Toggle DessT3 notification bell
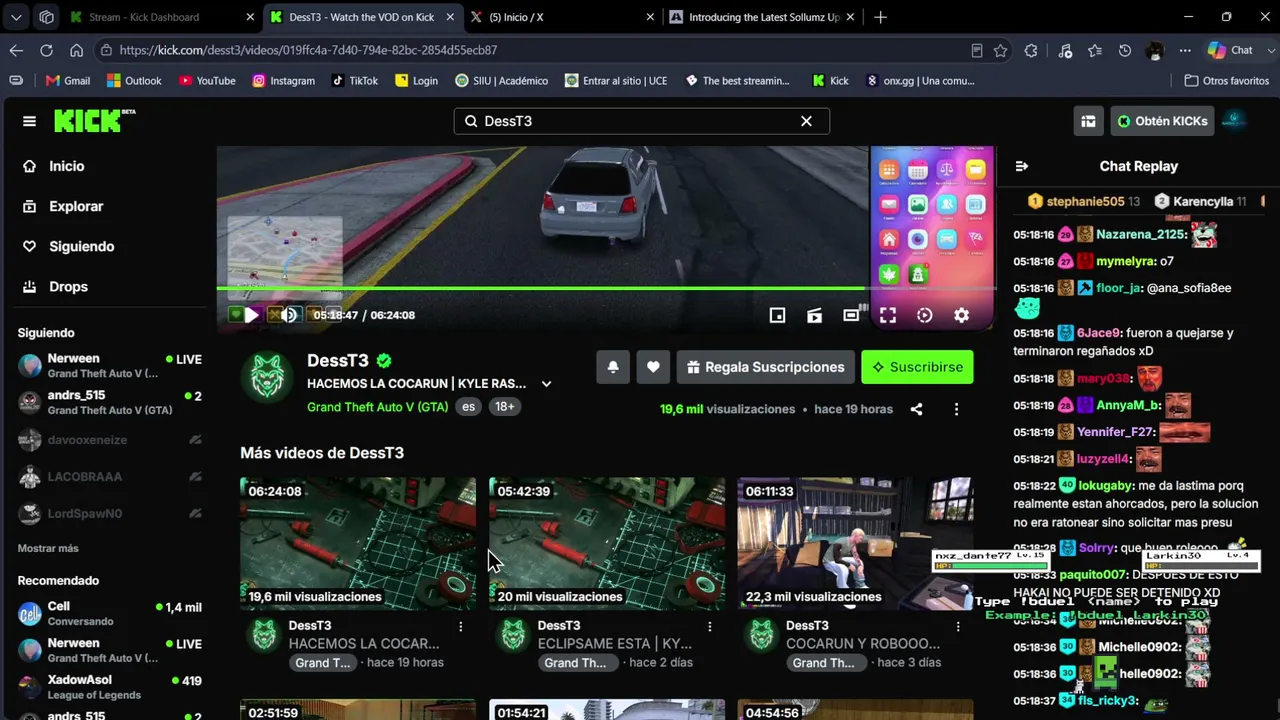Image resolution: width=1280 pixels, height=720 pixels. 613,367
